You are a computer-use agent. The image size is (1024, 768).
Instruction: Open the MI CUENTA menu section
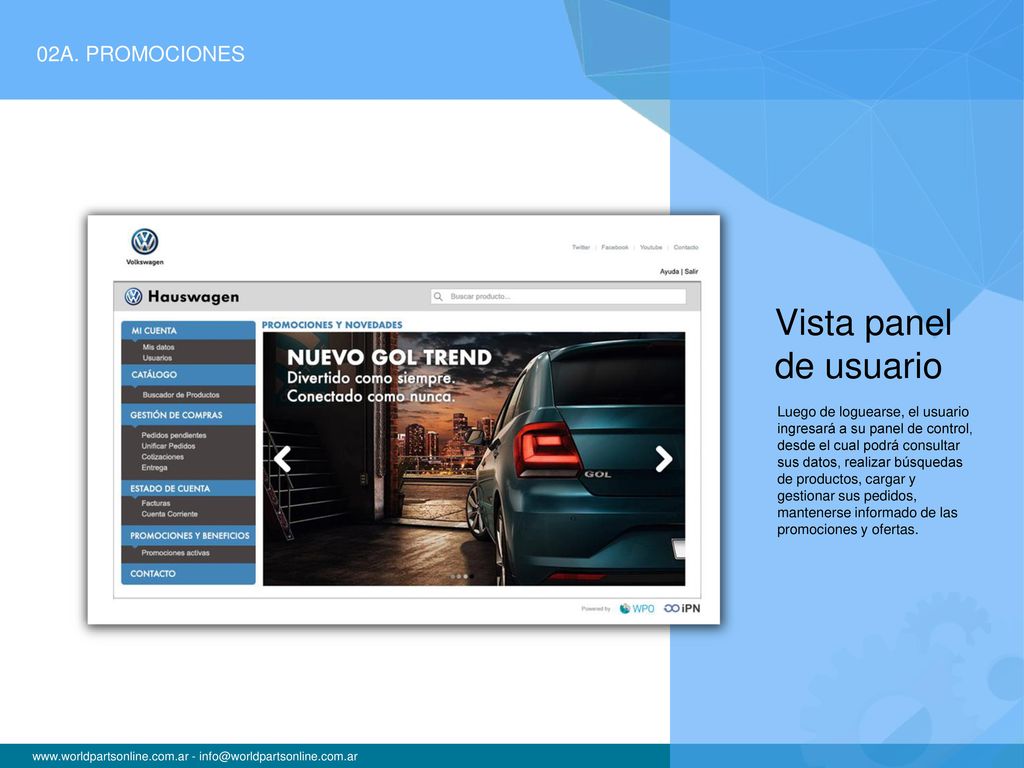[188, 330]
